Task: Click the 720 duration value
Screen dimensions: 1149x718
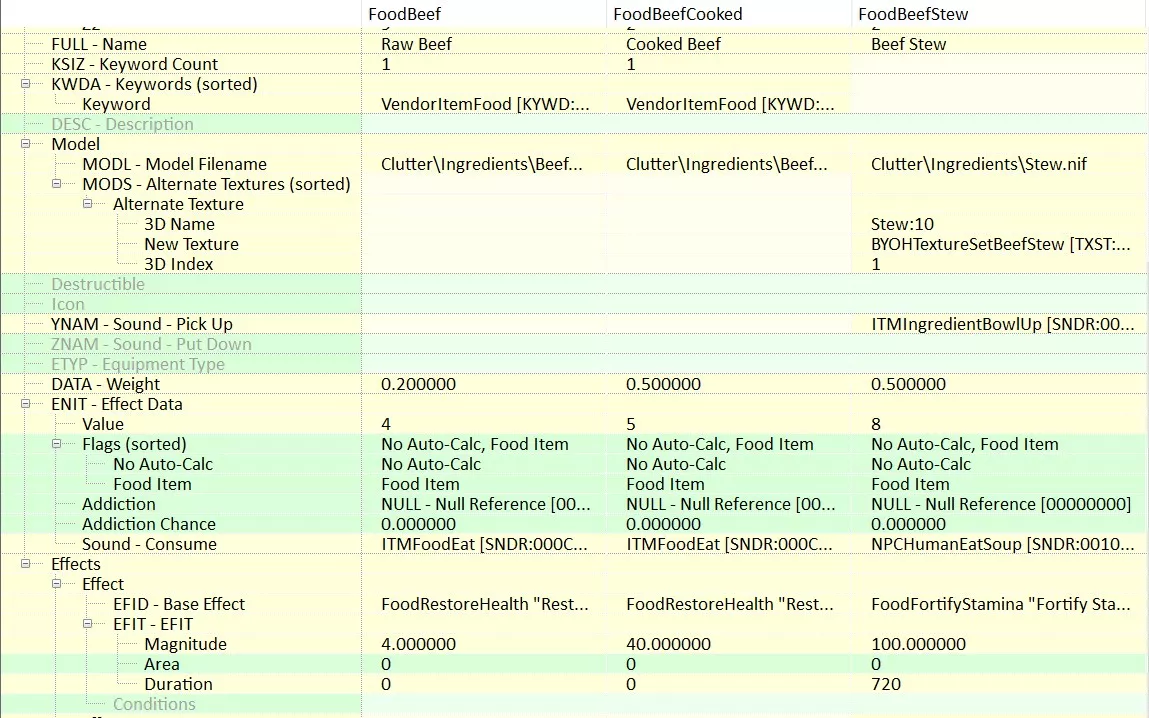Action: 886,684
